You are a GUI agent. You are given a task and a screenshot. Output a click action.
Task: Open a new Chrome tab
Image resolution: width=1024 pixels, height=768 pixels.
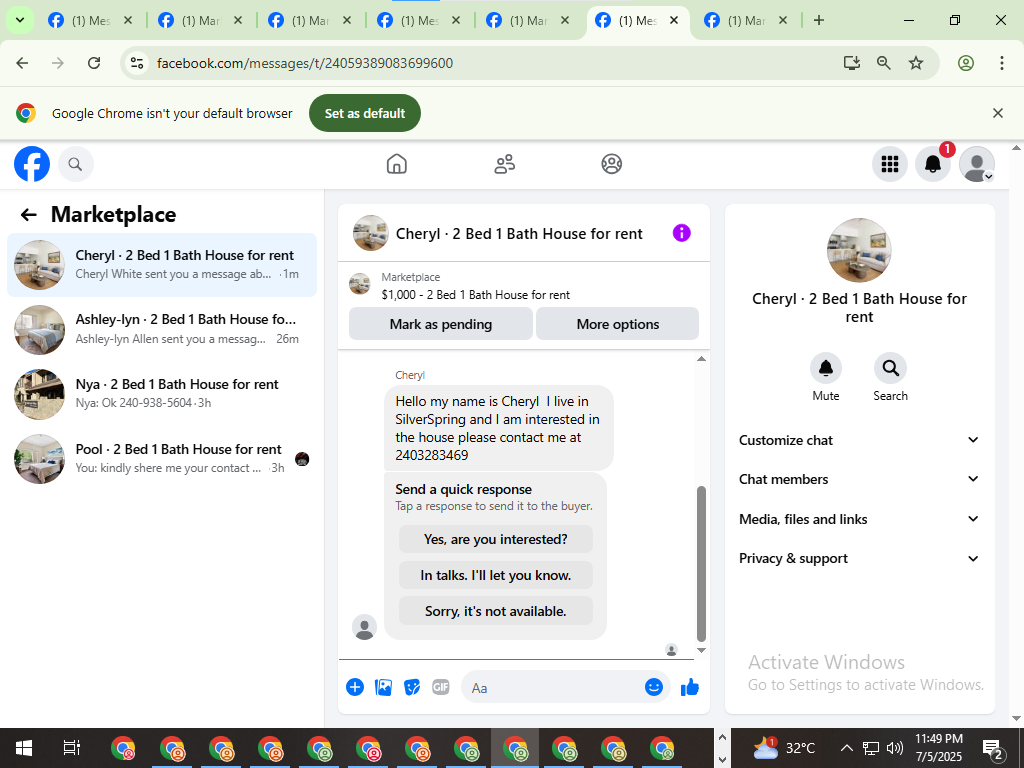click(x=818, y=20)
